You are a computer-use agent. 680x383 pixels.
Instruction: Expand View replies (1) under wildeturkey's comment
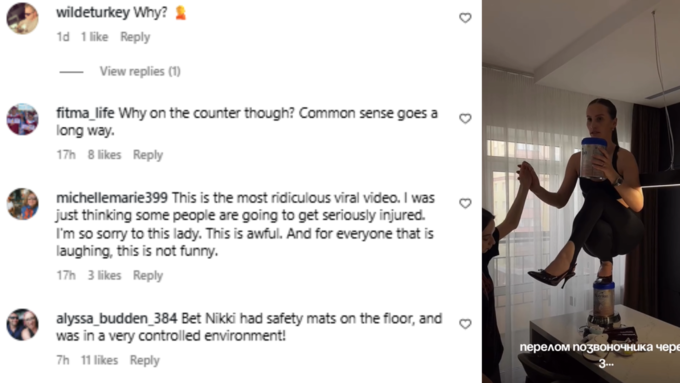140,71
